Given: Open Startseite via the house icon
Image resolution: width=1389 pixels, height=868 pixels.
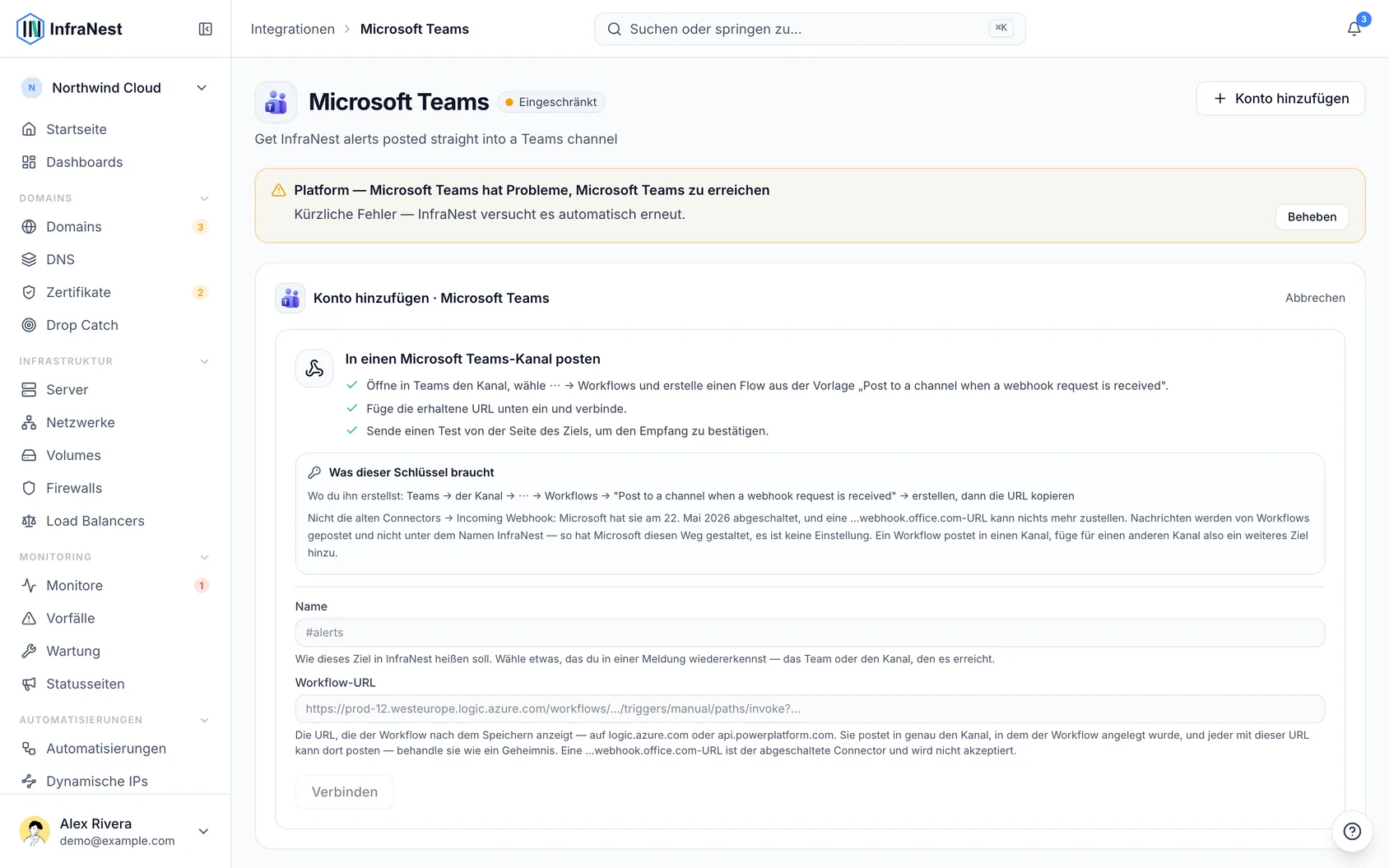Looking at the screenshot, I should tap(29, 129).
